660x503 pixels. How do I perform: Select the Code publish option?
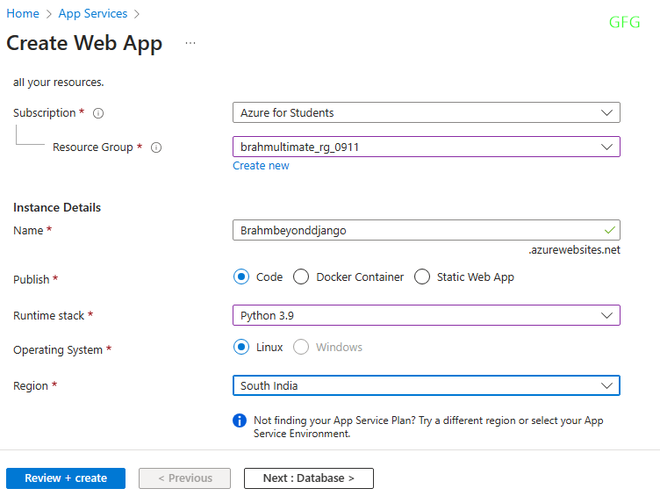tap(241, 277)
